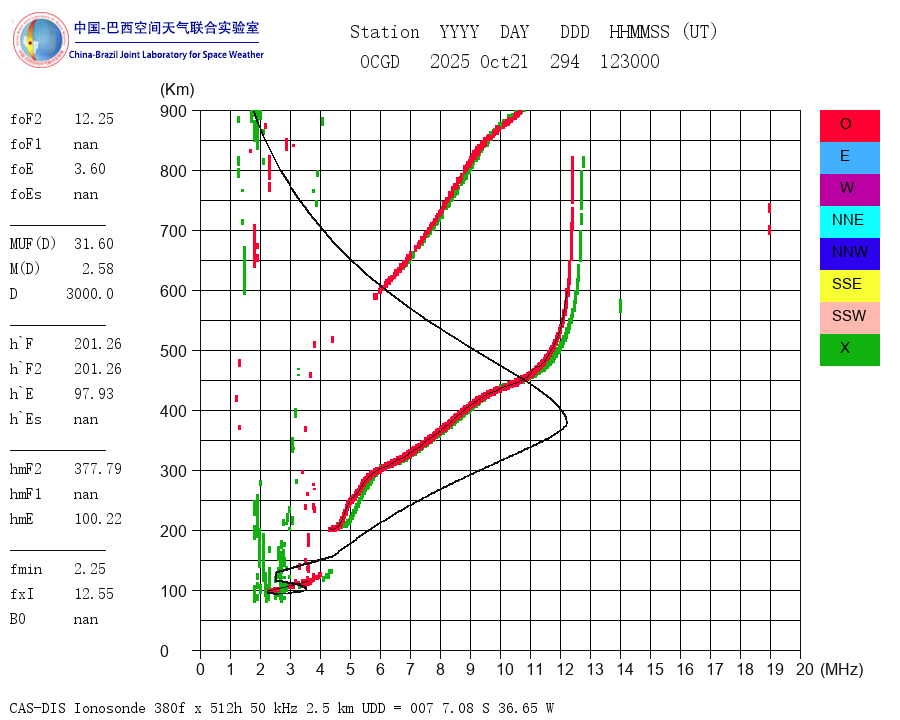This screenshot has height=720, width=900.
Task: Pick the pink SSW legend swatch
Action: click(x=849, y=318)
